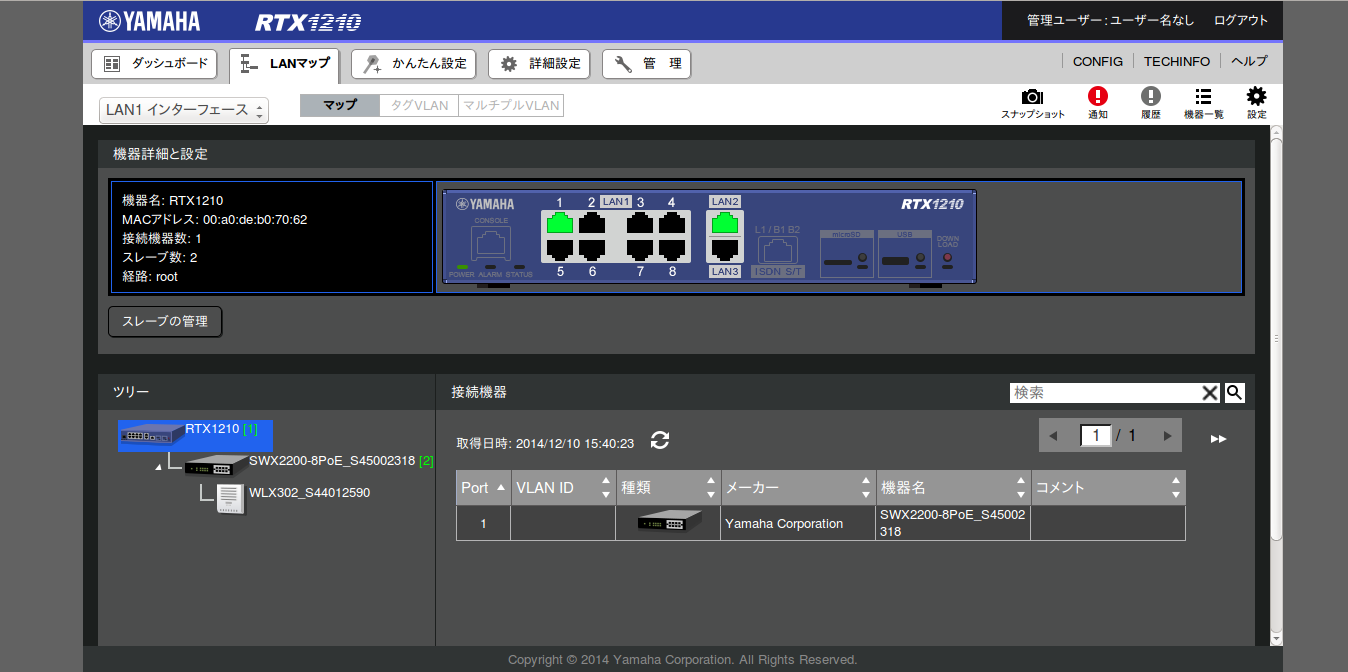Open the 管理 tab
The height and width of the screenshot is (672, 1348).
coord(646,64)
